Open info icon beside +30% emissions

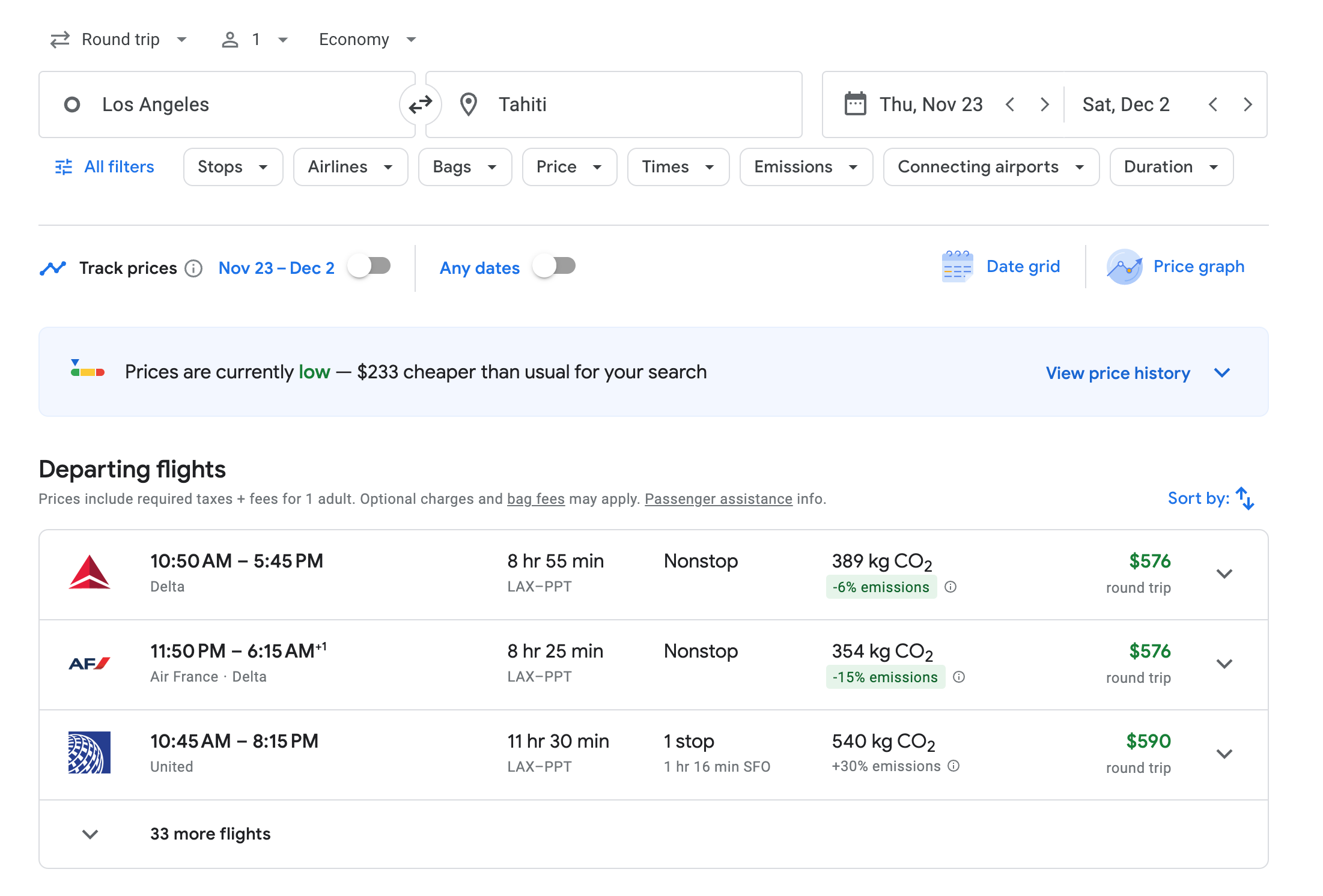click(x=953, y=766)
